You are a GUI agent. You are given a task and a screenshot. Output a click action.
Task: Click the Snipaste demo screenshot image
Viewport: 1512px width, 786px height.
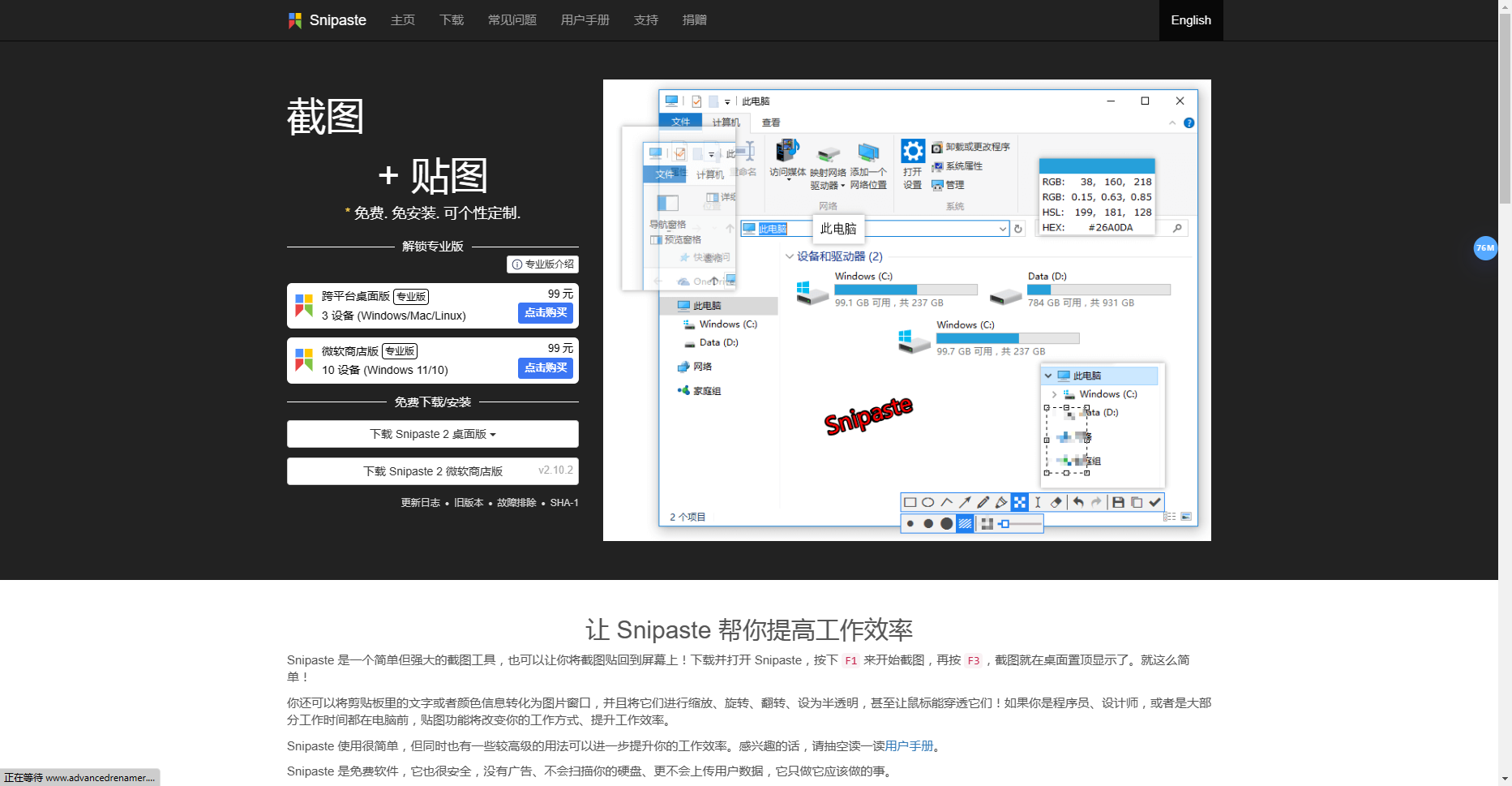coord(907,310)
